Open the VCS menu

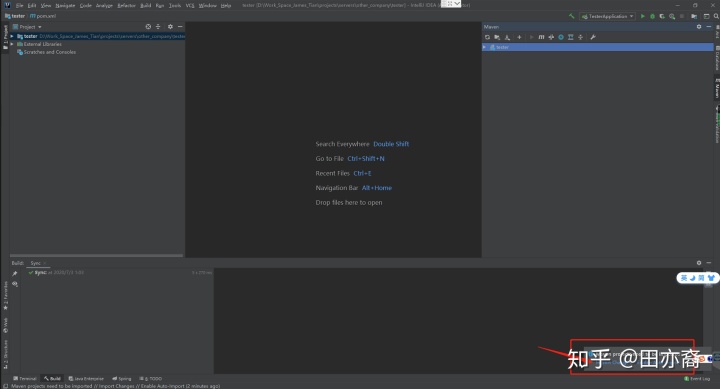click(190, 6)
